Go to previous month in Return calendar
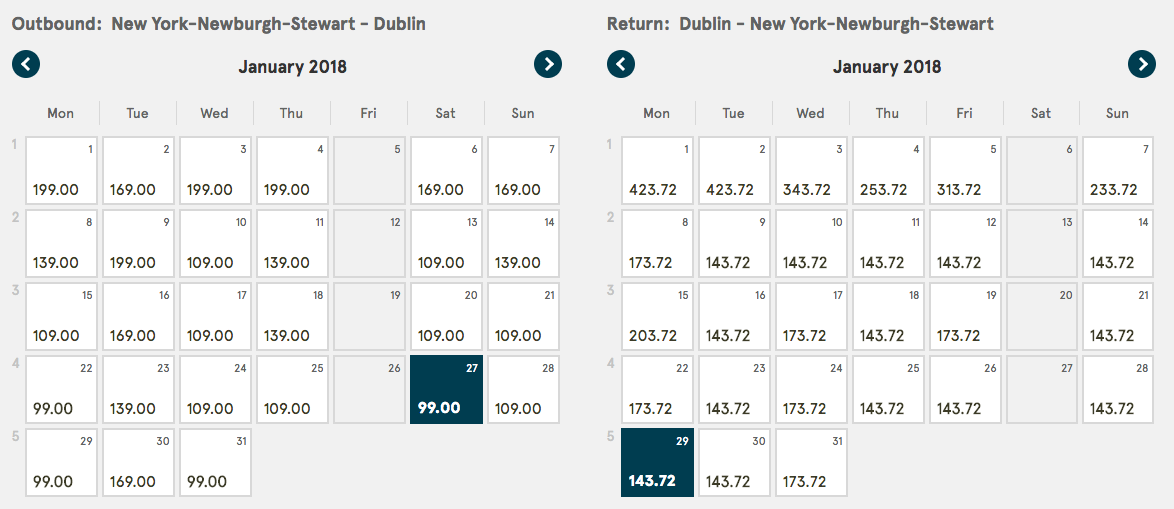This screenshot has height=509, width=1174. click(621, 65)
